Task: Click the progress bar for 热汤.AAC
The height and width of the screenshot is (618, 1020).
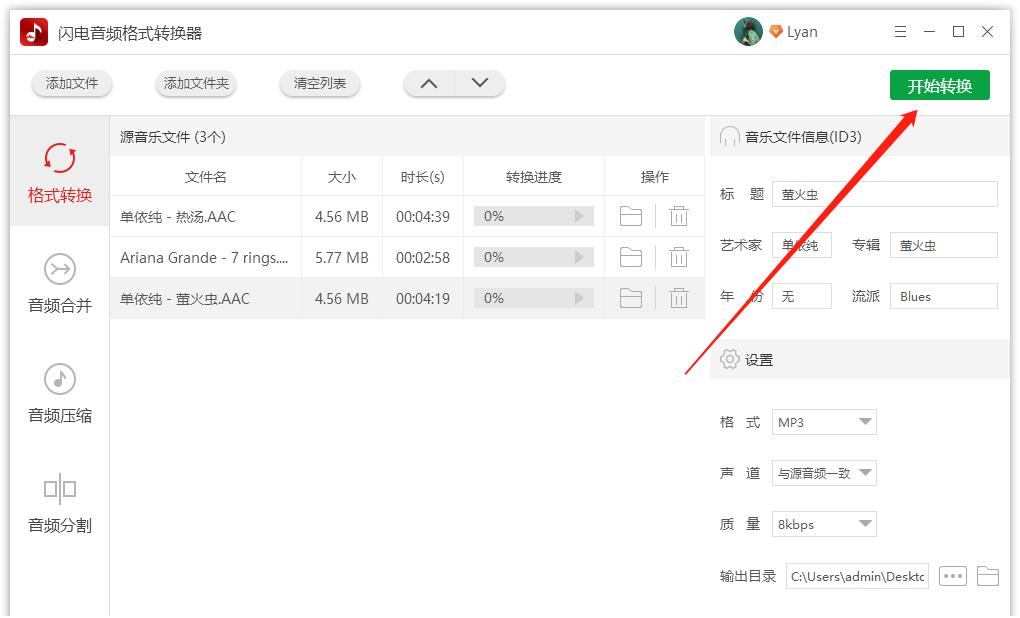Action: (x=535, y=216)
